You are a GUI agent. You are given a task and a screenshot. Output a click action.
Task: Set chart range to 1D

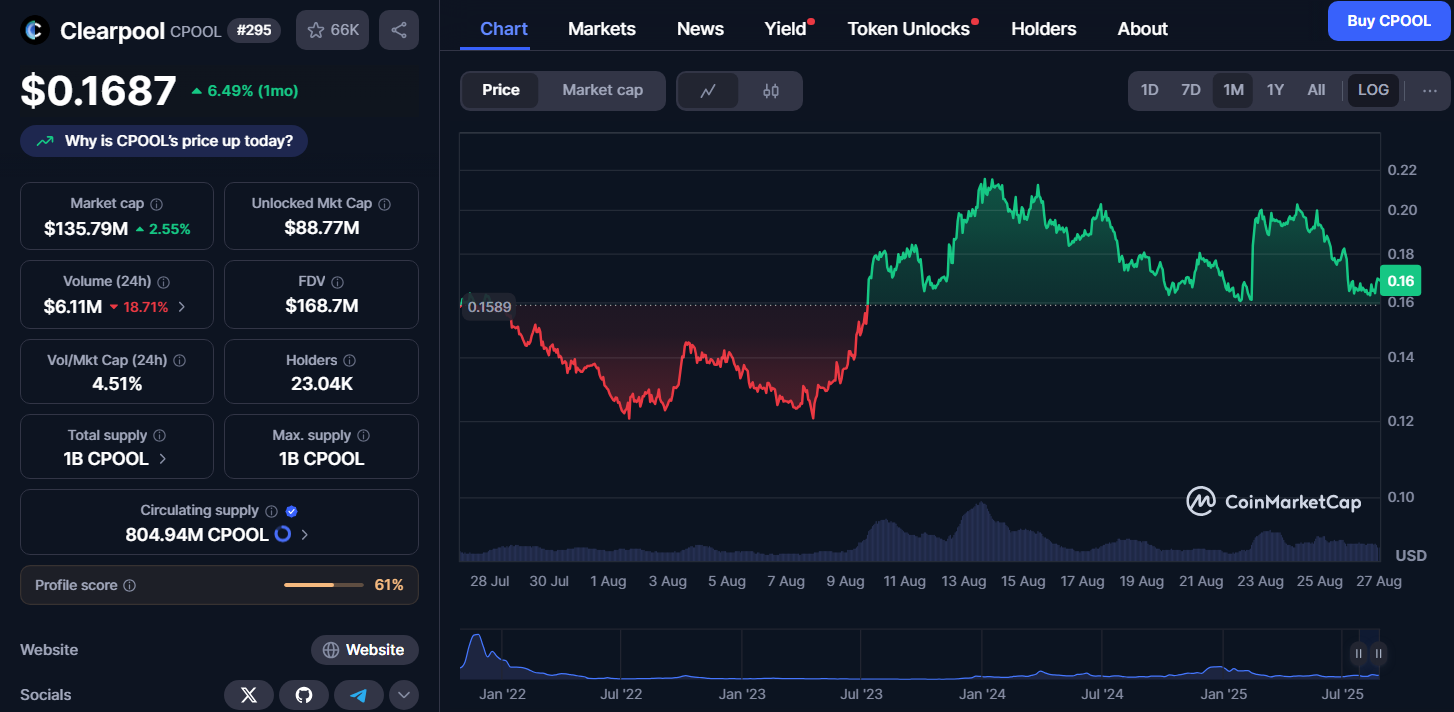[1150, 90]
